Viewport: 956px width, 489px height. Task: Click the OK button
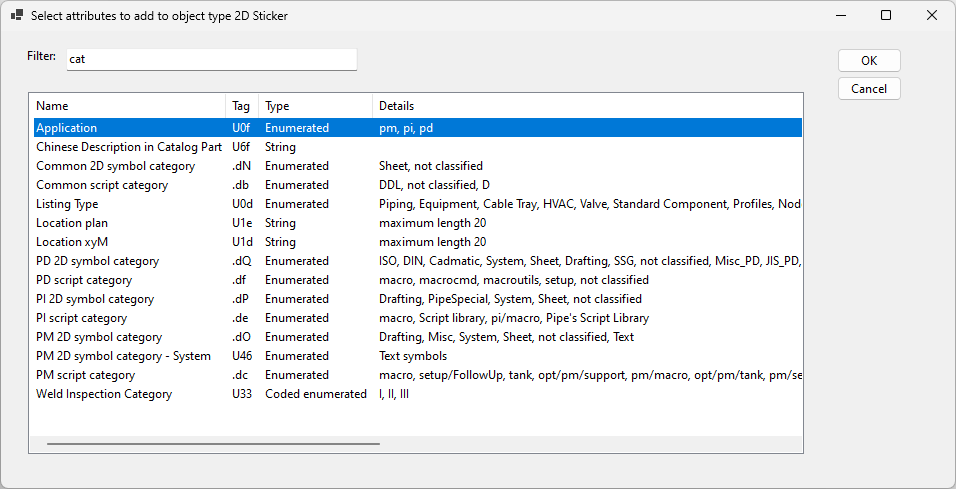pos(869,61)
